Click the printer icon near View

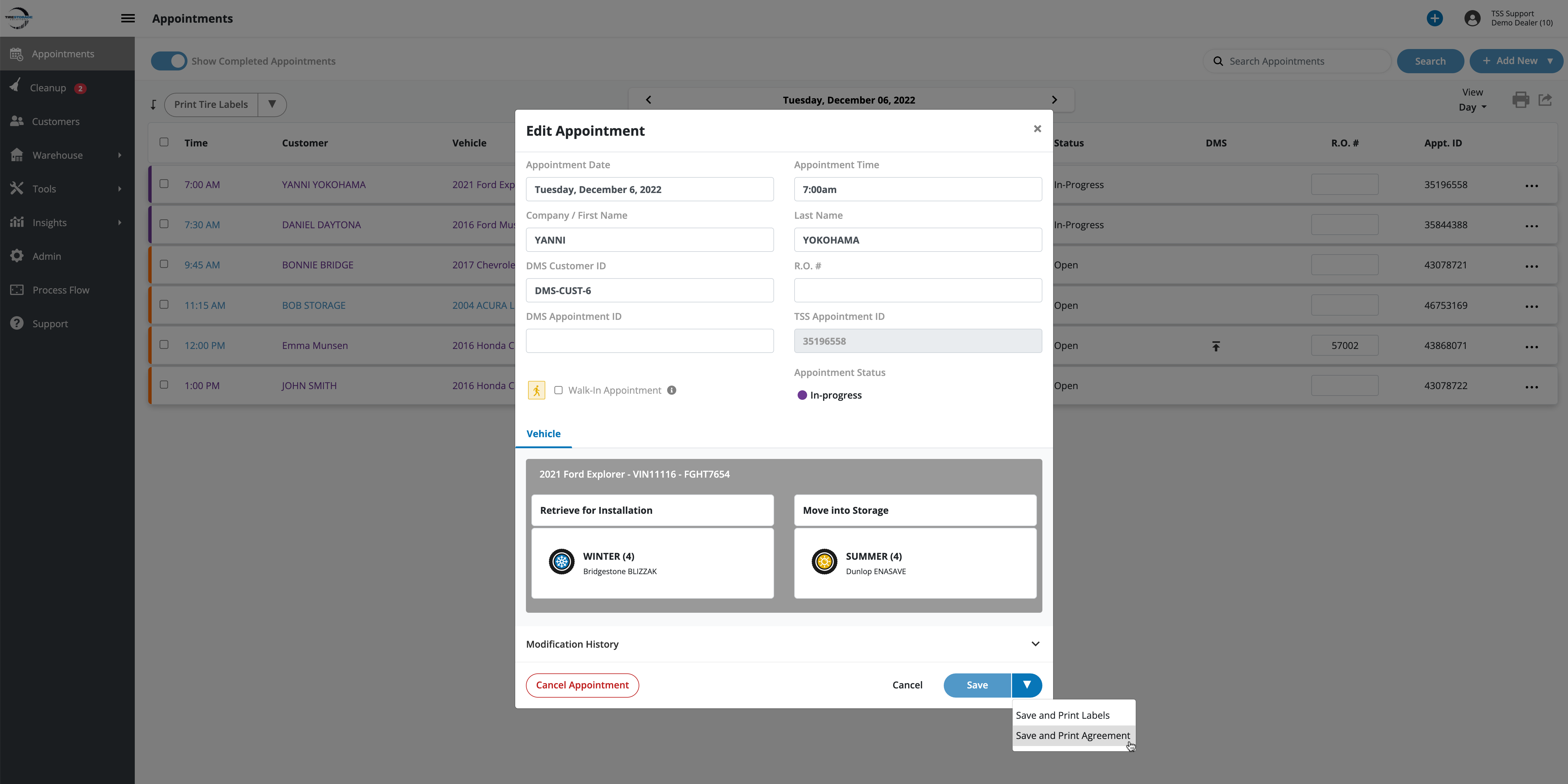pyautogui.click(x=1520, y=100)
